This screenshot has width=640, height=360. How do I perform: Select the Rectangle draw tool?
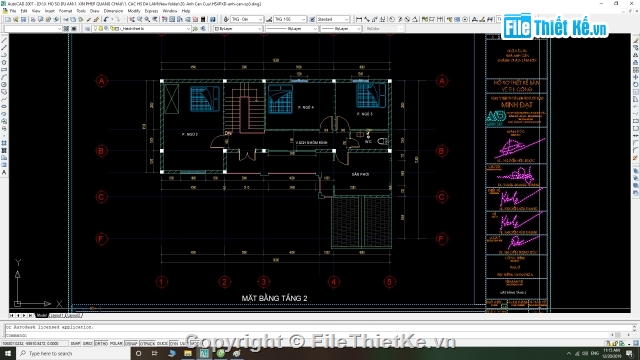pyautogui.click(x=4, y=69)
